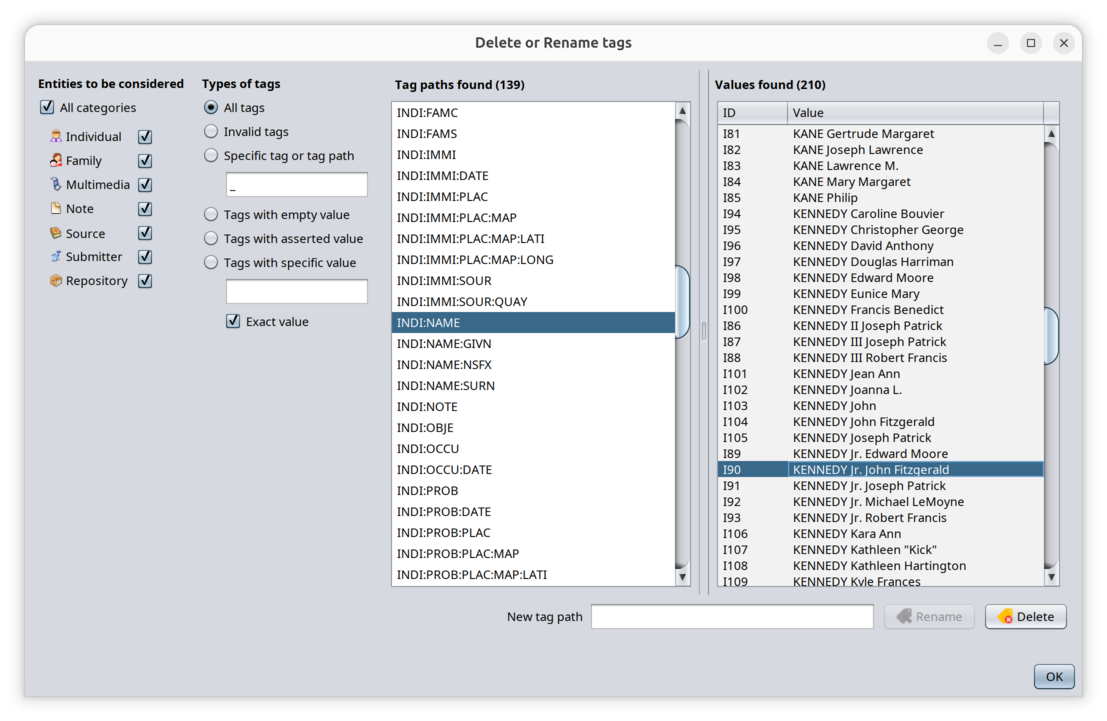Toggle the Exact value checkbox

[233, 322]
